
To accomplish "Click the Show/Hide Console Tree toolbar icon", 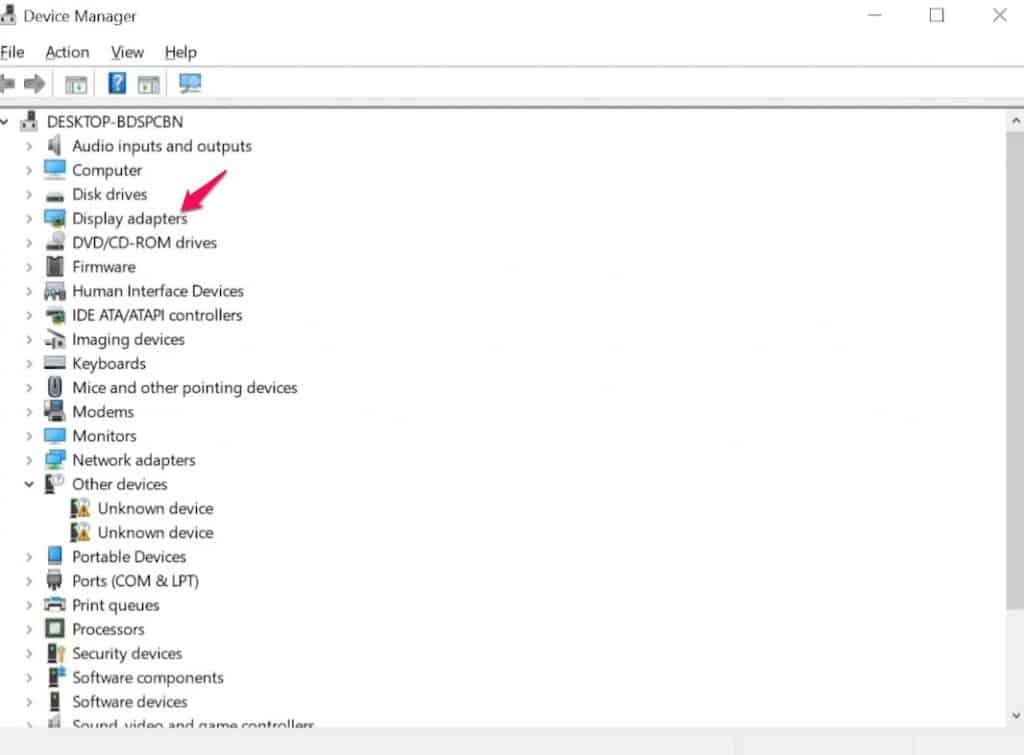I will tap(75, 83).
